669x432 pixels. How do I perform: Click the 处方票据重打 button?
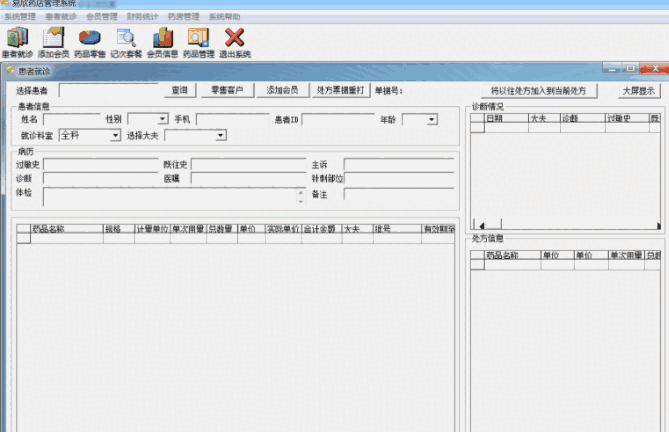pos(340,90)
